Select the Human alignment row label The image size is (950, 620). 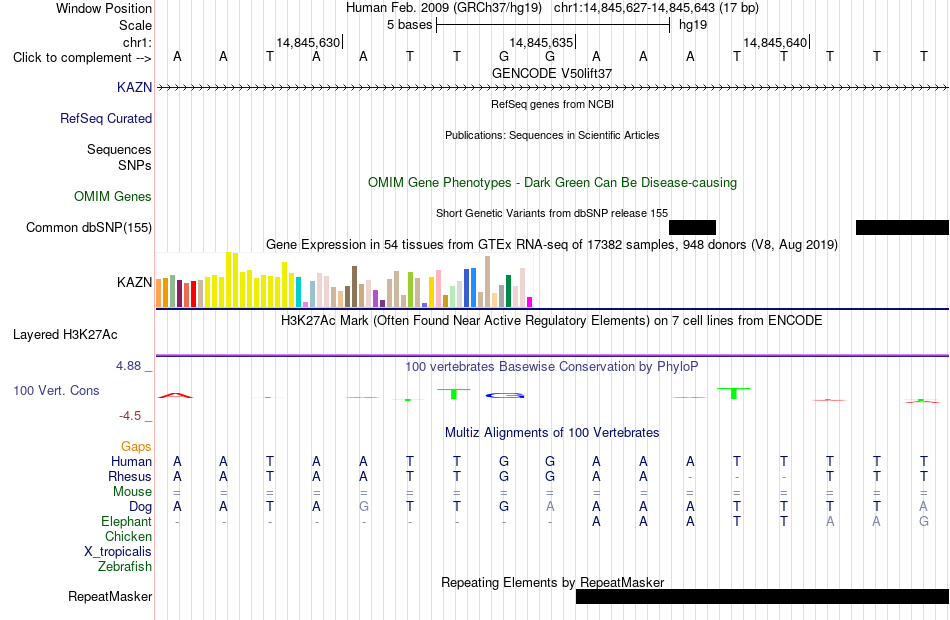pos(131,461)
